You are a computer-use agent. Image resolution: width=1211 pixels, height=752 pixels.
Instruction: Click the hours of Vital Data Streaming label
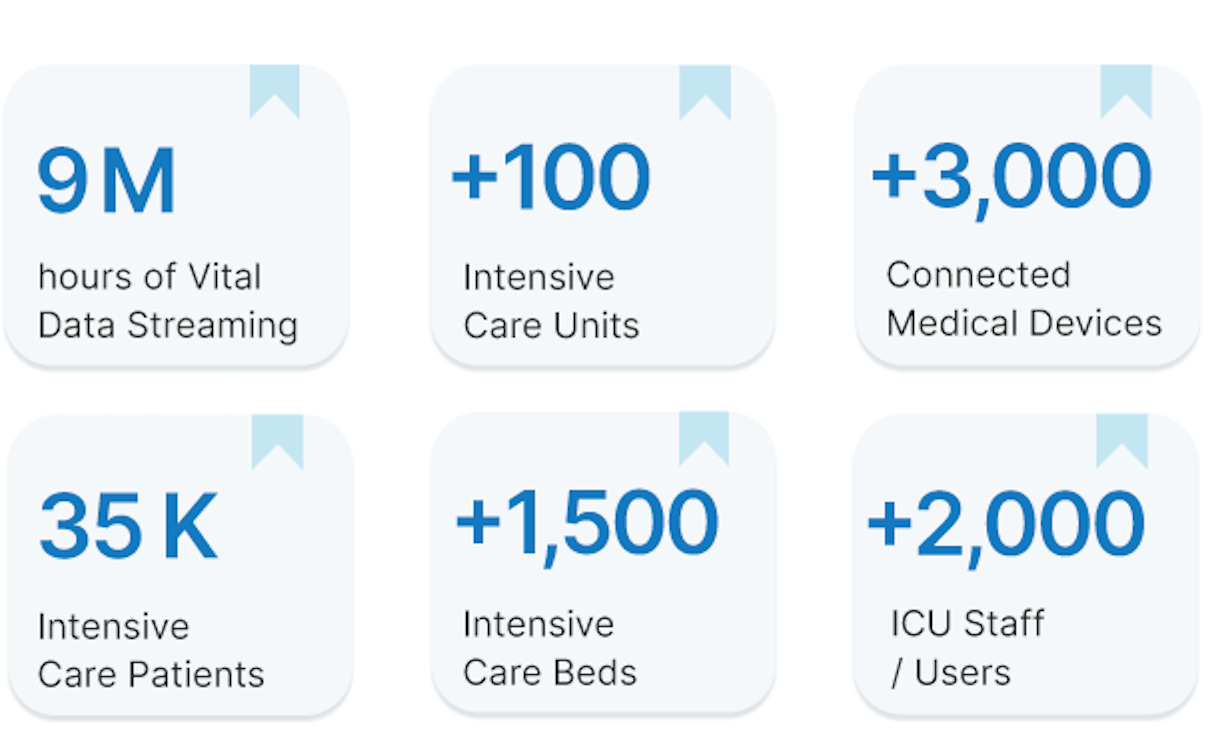click(x=168, y=302)
